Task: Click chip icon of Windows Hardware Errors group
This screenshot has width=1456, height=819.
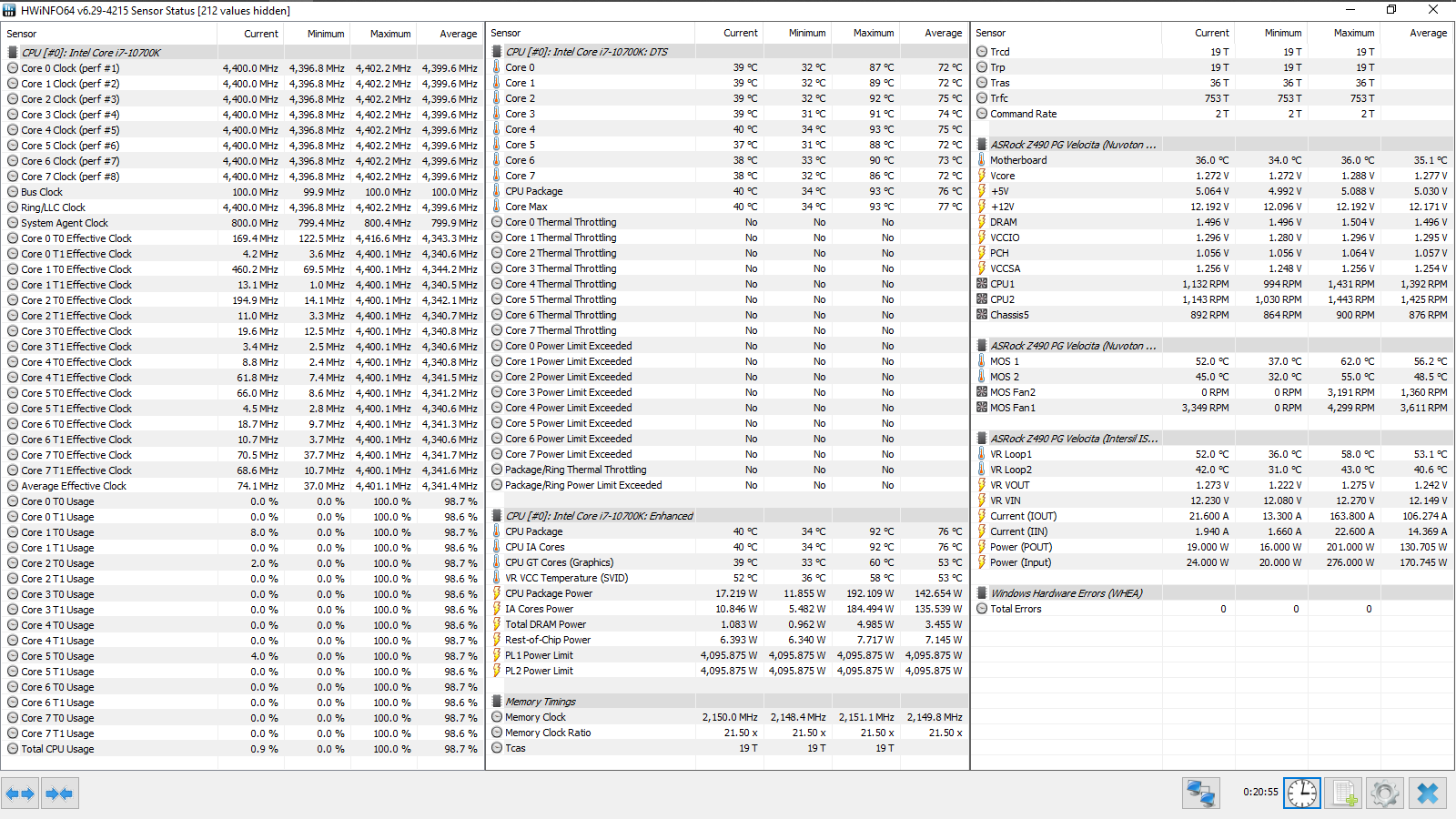Action: click(x=982, y=593)
